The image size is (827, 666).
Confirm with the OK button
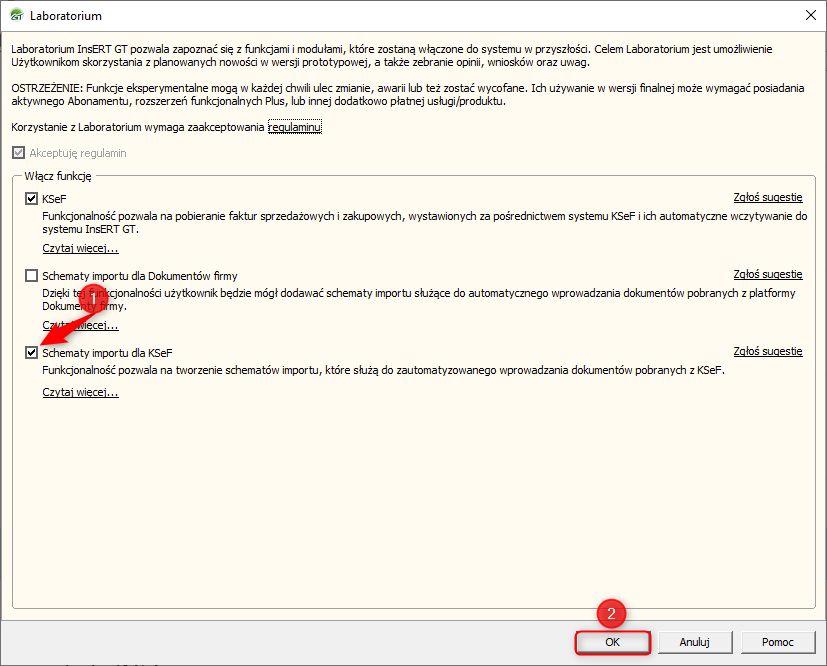click(x=612, y=642)
